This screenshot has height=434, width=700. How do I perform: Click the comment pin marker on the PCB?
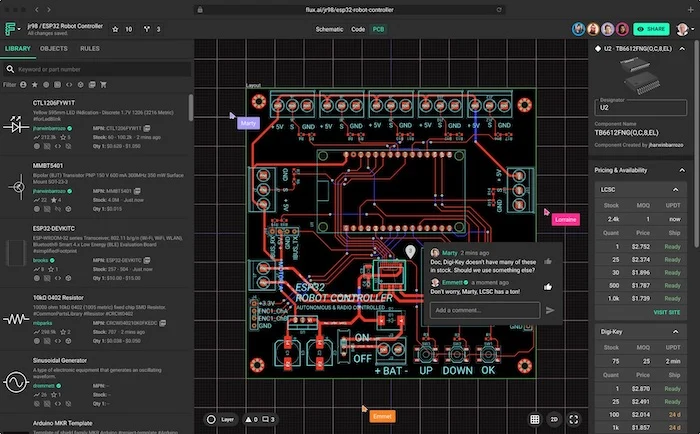click(410, 252)
